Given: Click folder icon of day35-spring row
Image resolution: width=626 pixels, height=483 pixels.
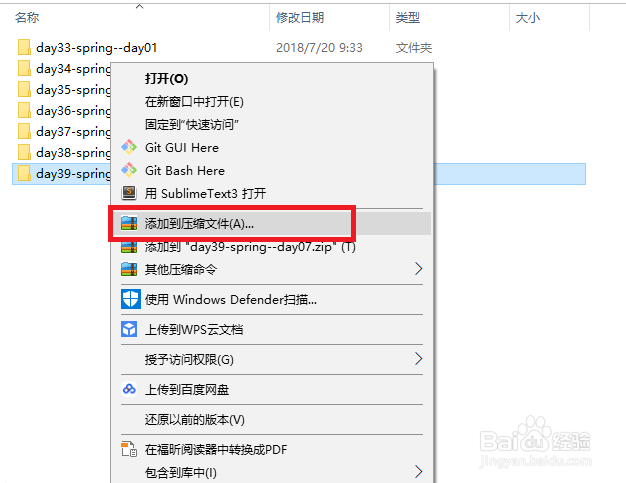Looking at the screenshot, I should click(x=24, y=89).
